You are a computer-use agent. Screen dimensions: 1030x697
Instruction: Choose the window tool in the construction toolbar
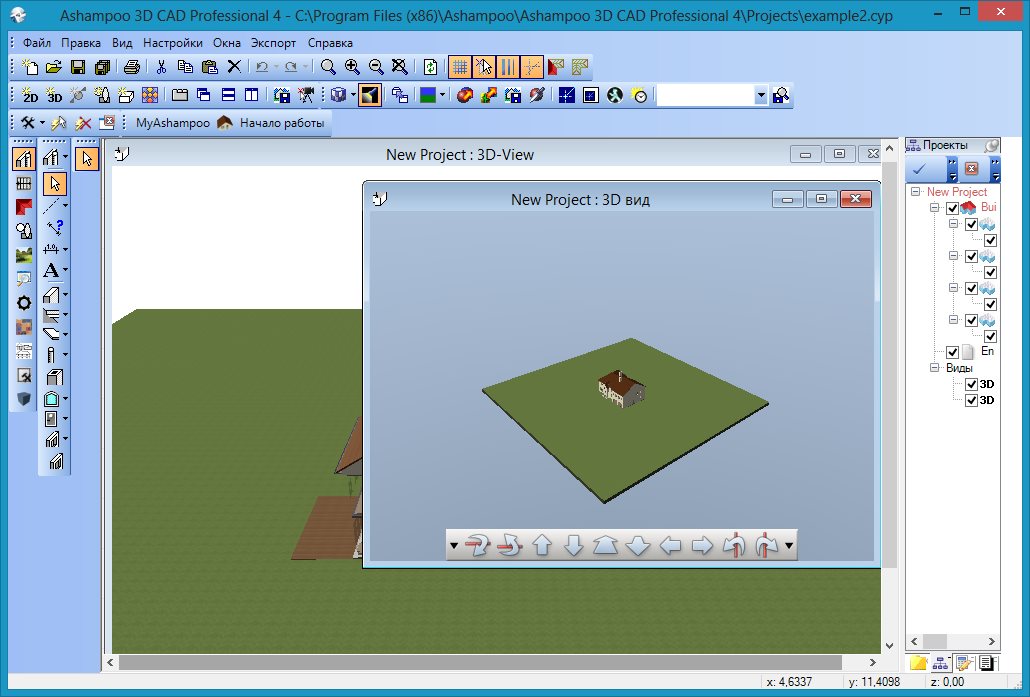(52, 399)
